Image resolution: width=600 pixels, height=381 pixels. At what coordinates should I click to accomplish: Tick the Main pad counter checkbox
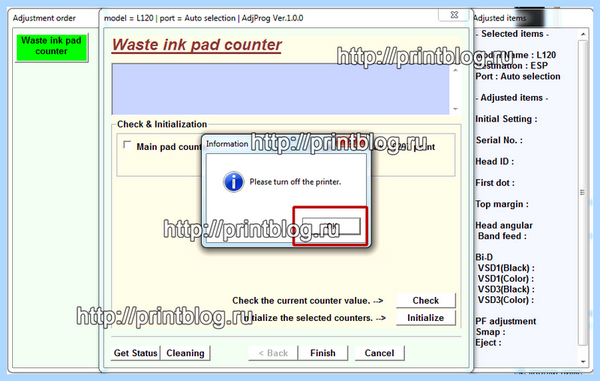pos(127,145)
